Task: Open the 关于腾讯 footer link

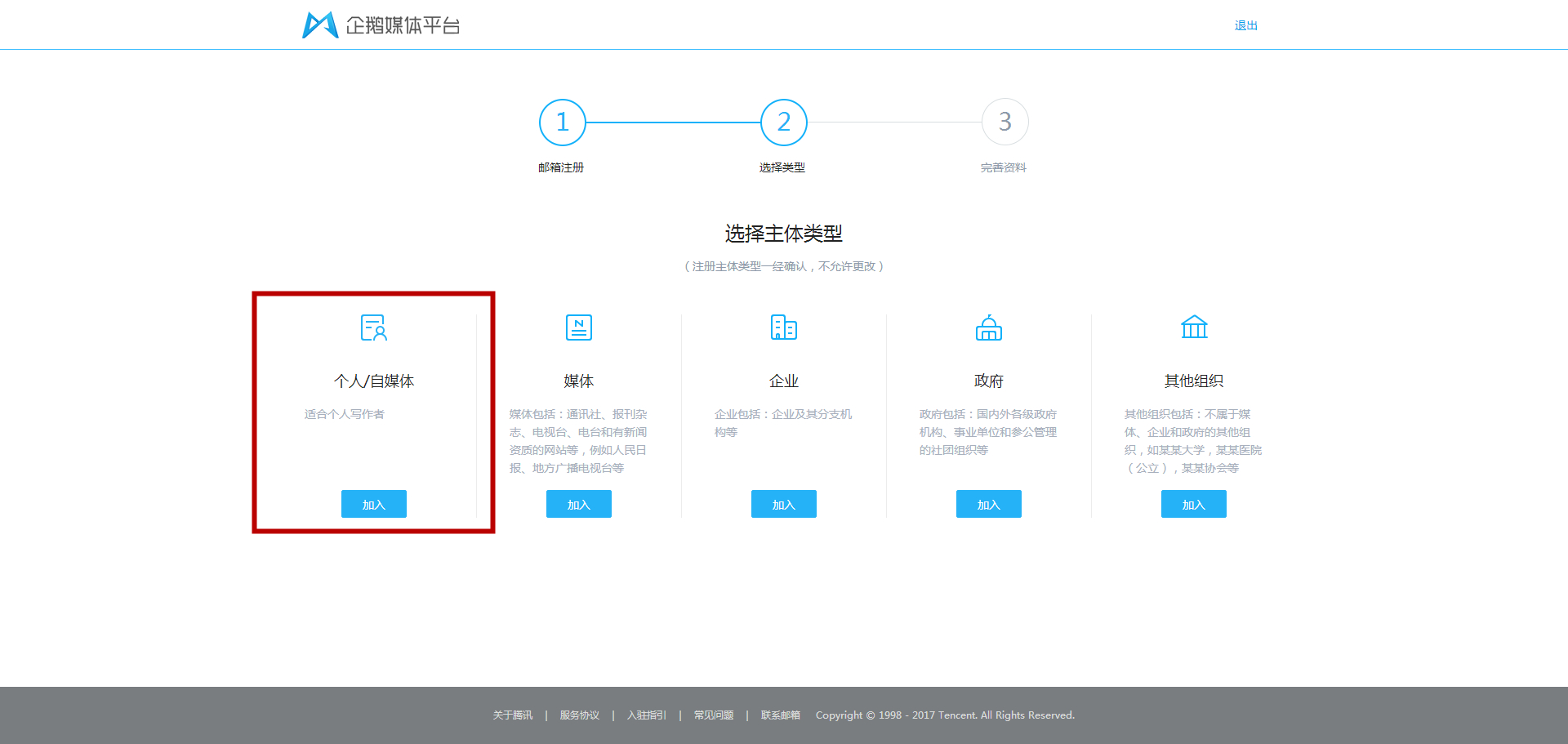Action: click(x=512, y=715)
